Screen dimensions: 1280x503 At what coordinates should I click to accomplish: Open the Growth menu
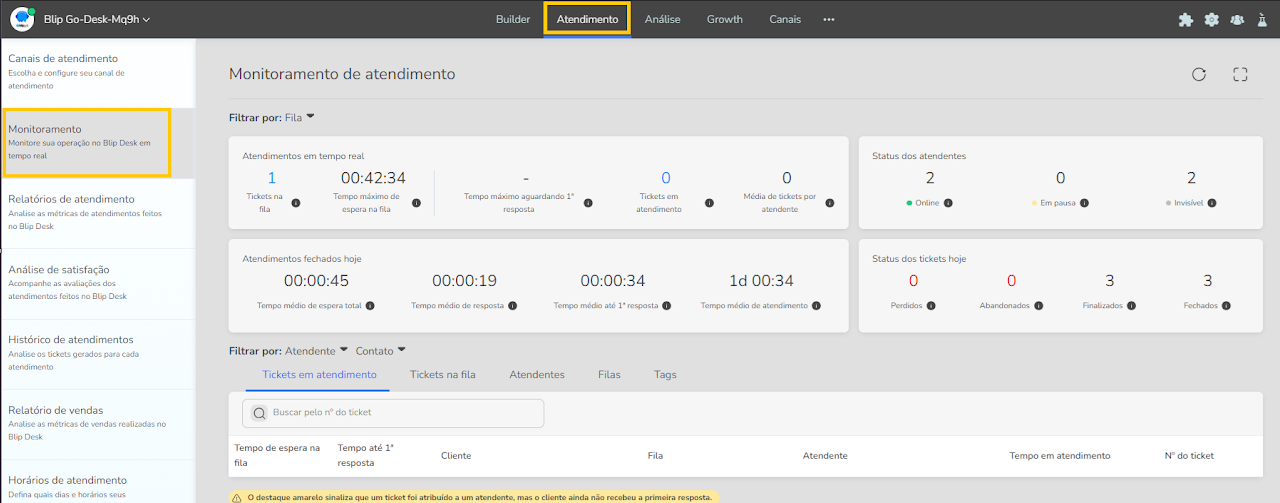coord(725,19)
